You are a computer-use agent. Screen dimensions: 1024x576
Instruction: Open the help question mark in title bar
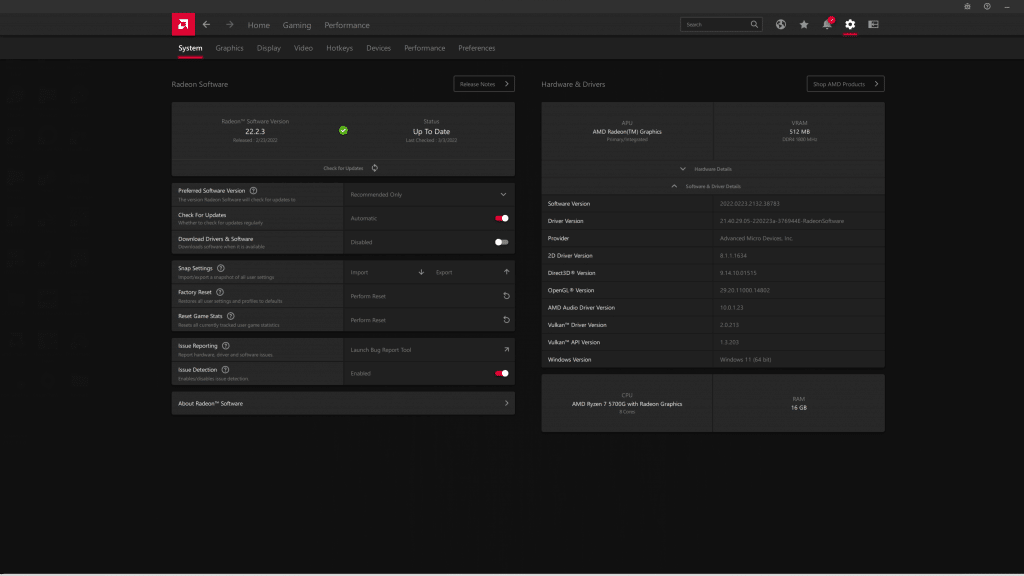click(x=987, y=7)
